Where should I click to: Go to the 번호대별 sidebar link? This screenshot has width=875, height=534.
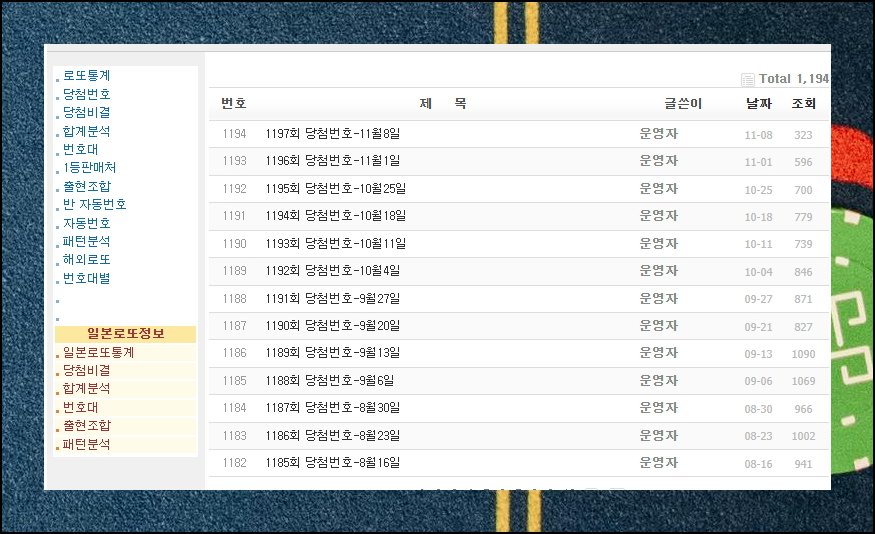pos(86,278)
